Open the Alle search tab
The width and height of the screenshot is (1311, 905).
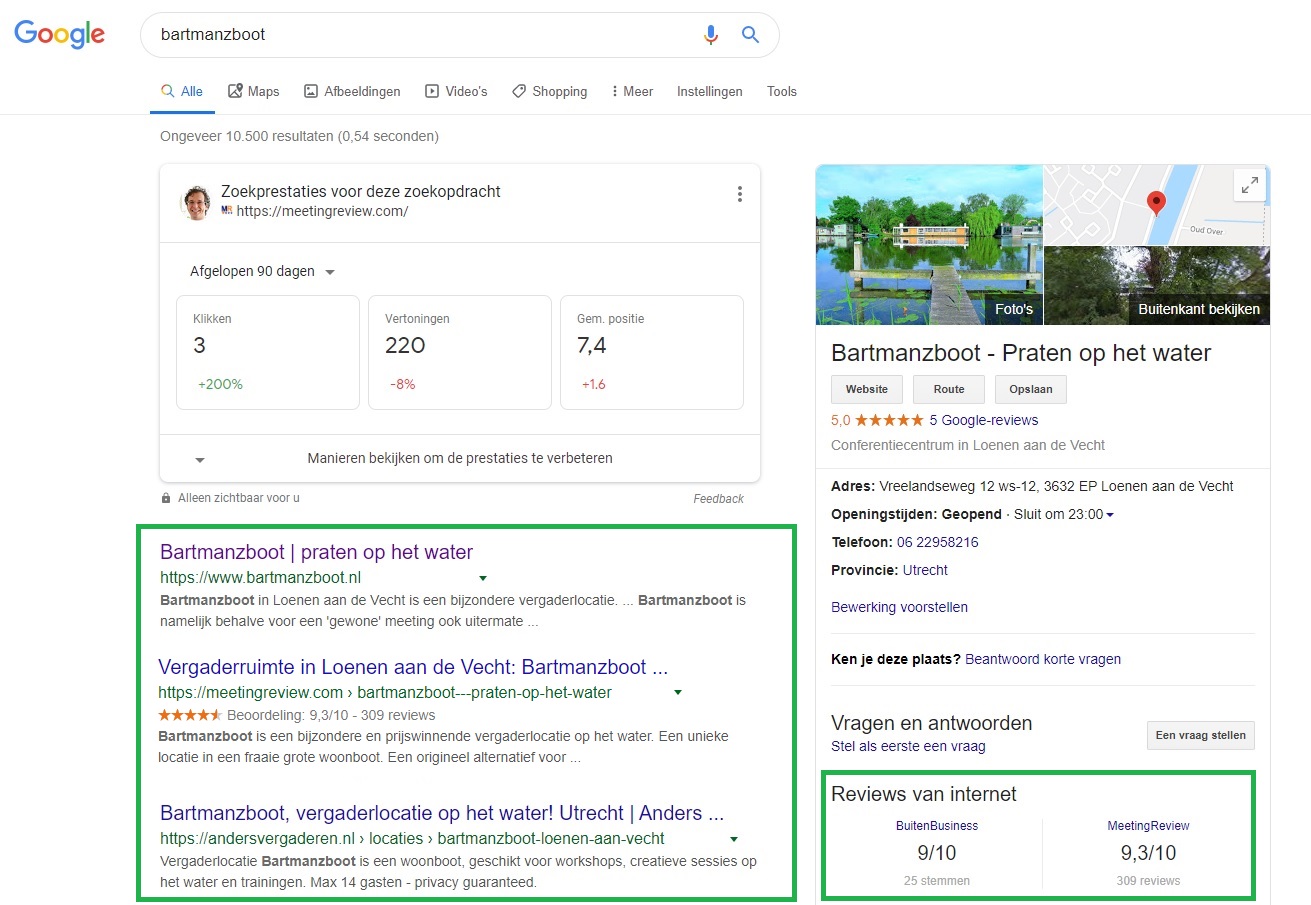click(x=182, y=91)
